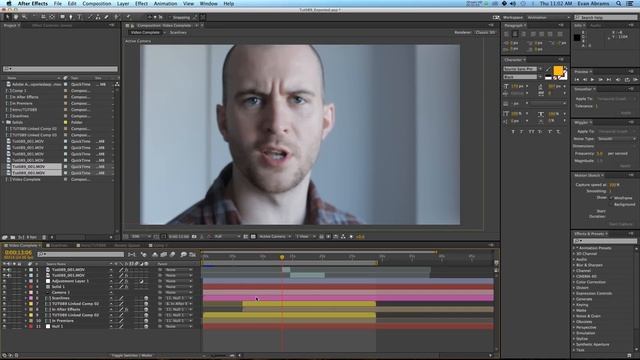Hide the Adjustment Layer 1 layer
This screenshot has width=640, height=360.
[4, 281]
